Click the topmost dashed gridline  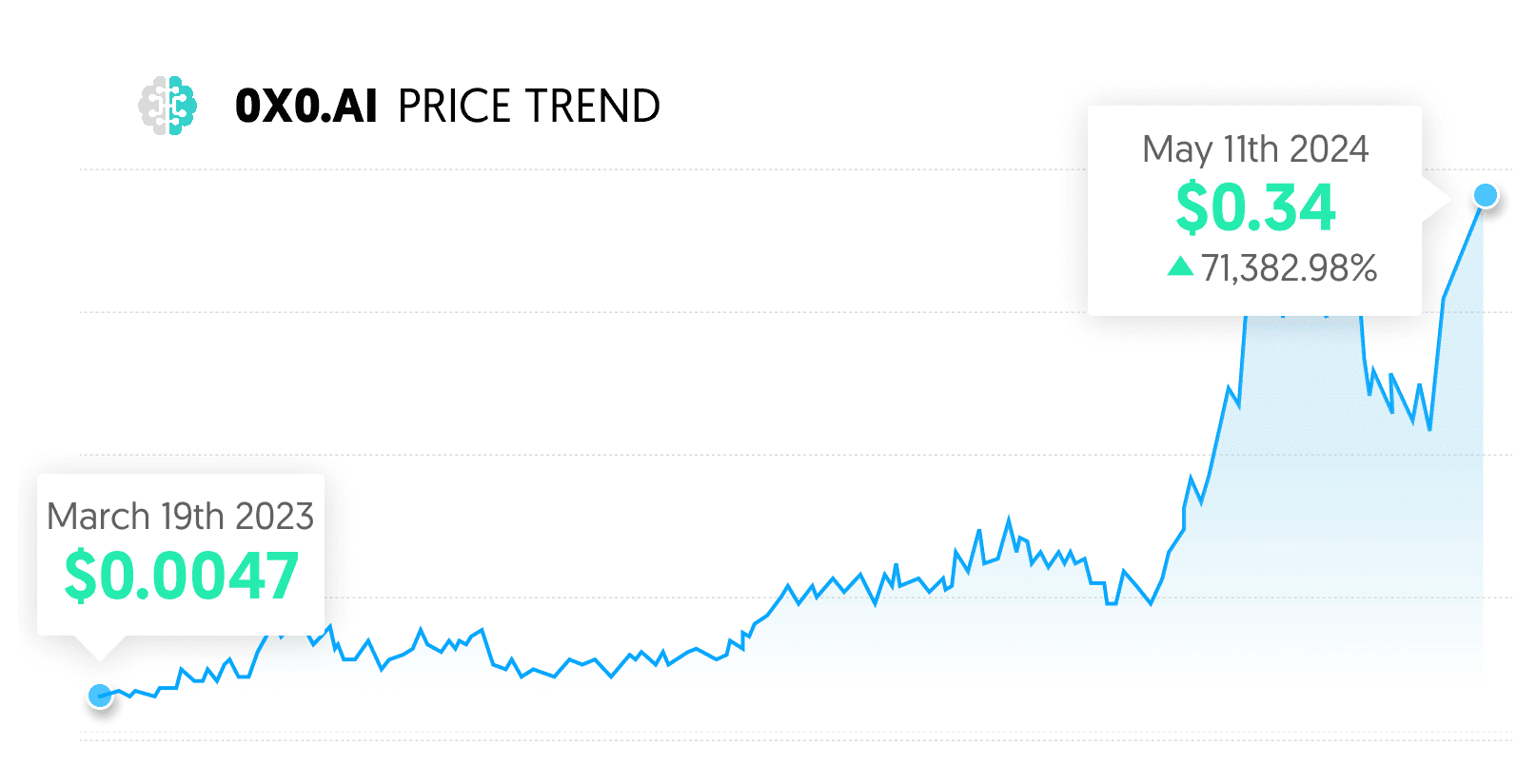571,170
